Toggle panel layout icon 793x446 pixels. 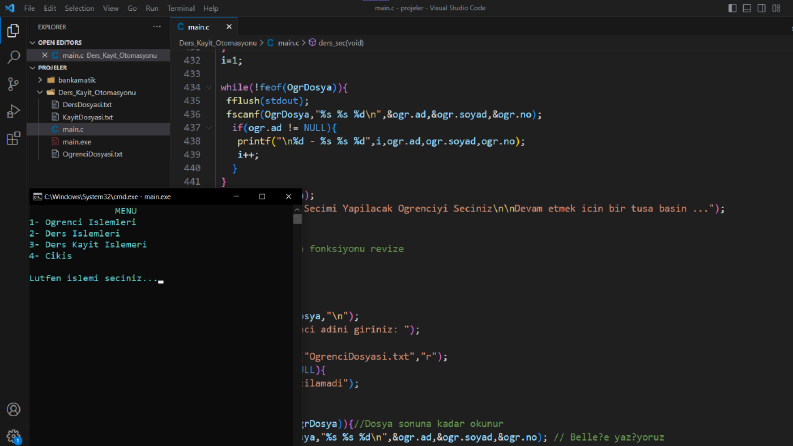pos(747,8)
